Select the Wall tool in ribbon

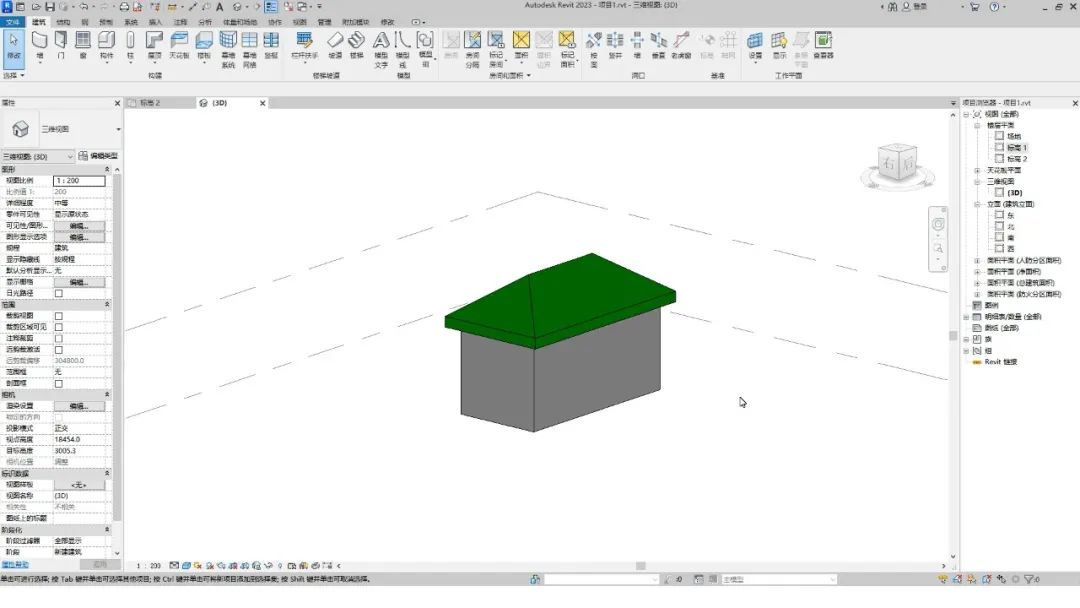39,44
